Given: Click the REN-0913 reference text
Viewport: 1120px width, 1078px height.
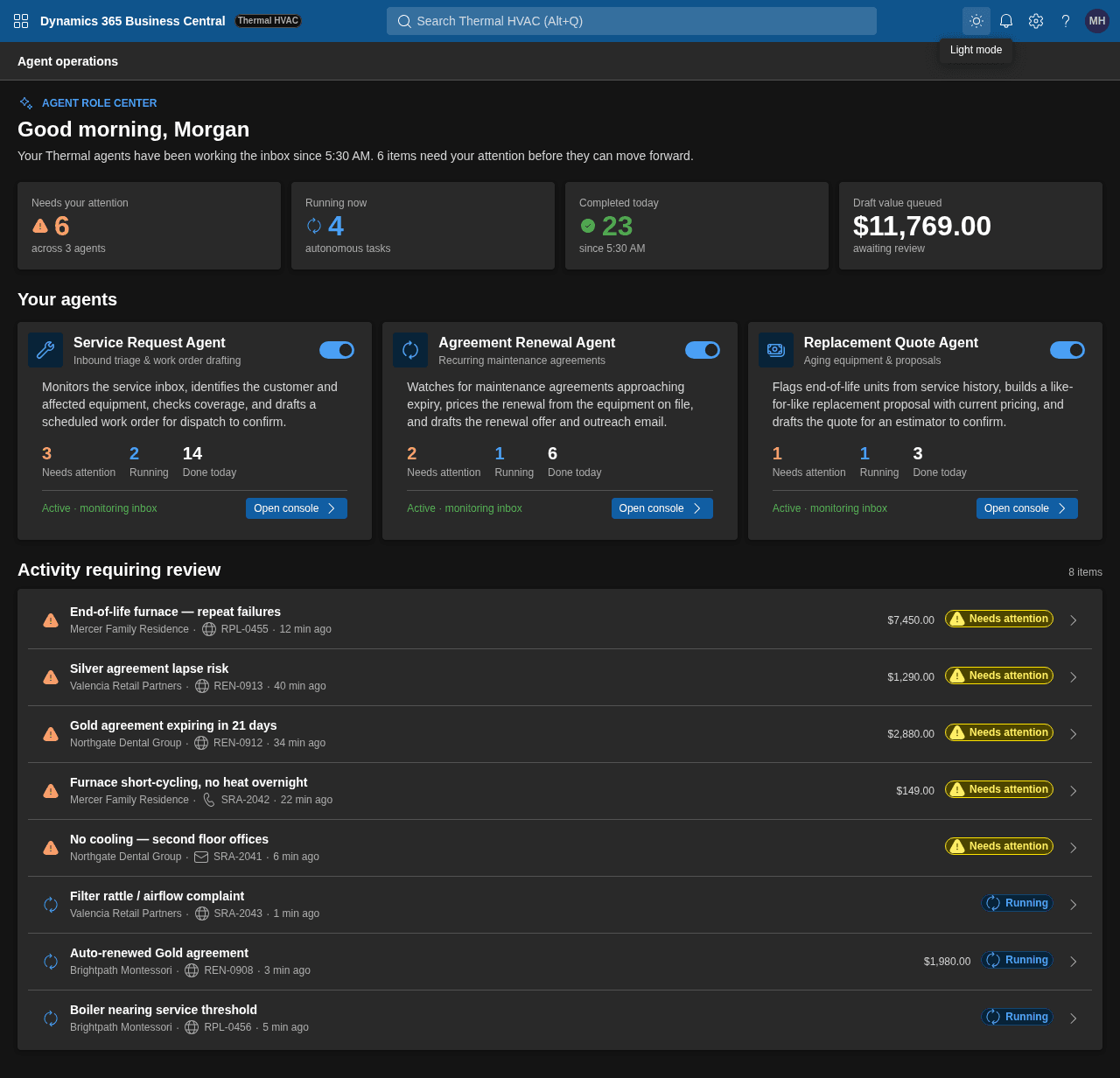Looking at the screenshot, I should coord(238,686).
